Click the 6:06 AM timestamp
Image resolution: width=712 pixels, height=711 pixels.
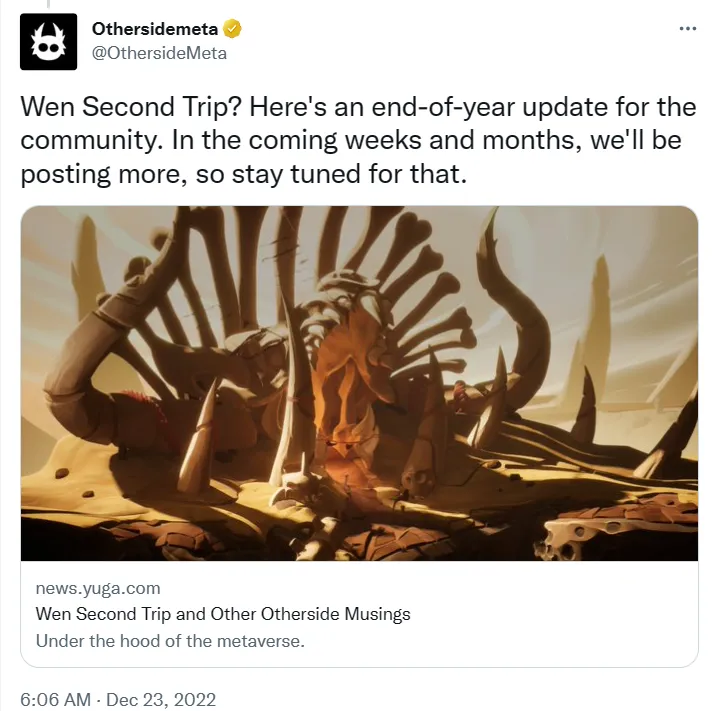point(55,699)
